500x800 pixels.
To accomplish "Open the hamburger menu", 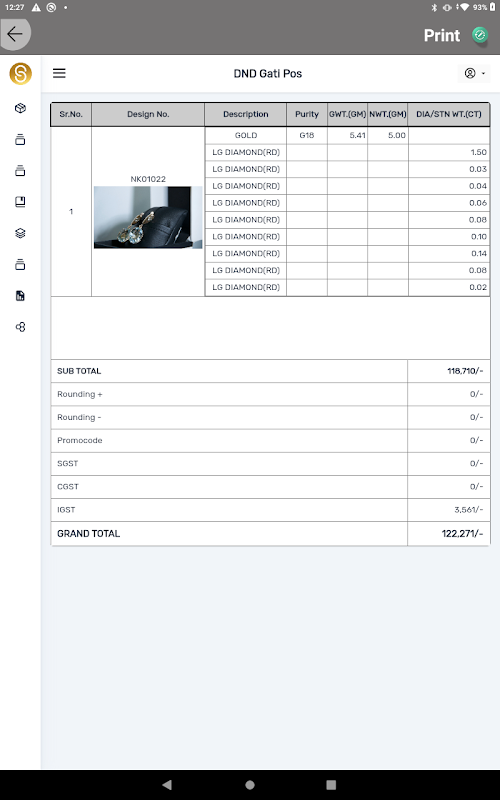I will tap(59, 73).
